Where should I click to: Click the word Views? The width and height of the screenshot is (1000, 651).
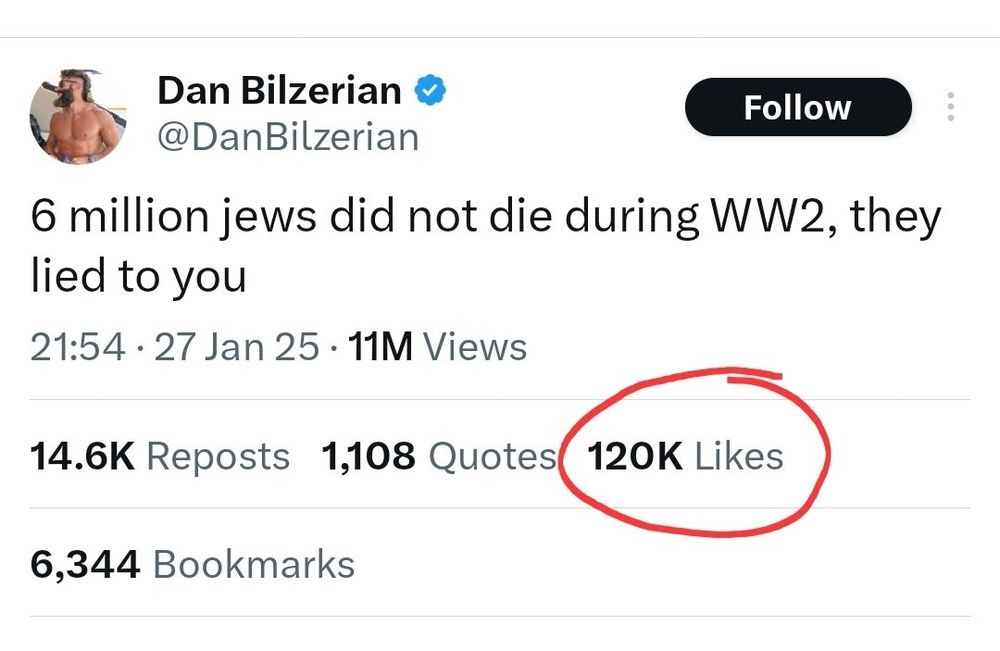click(x=475, y=347)
